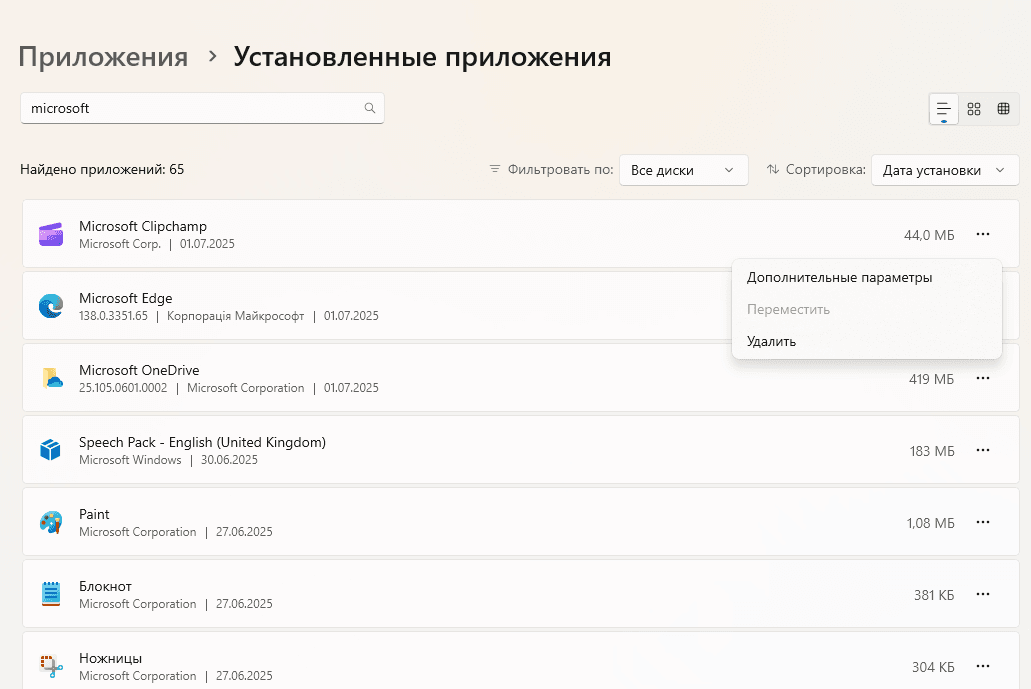Click the 381 КБ size value
This screenshot has height=689, width=1031.
click(934, 596)
